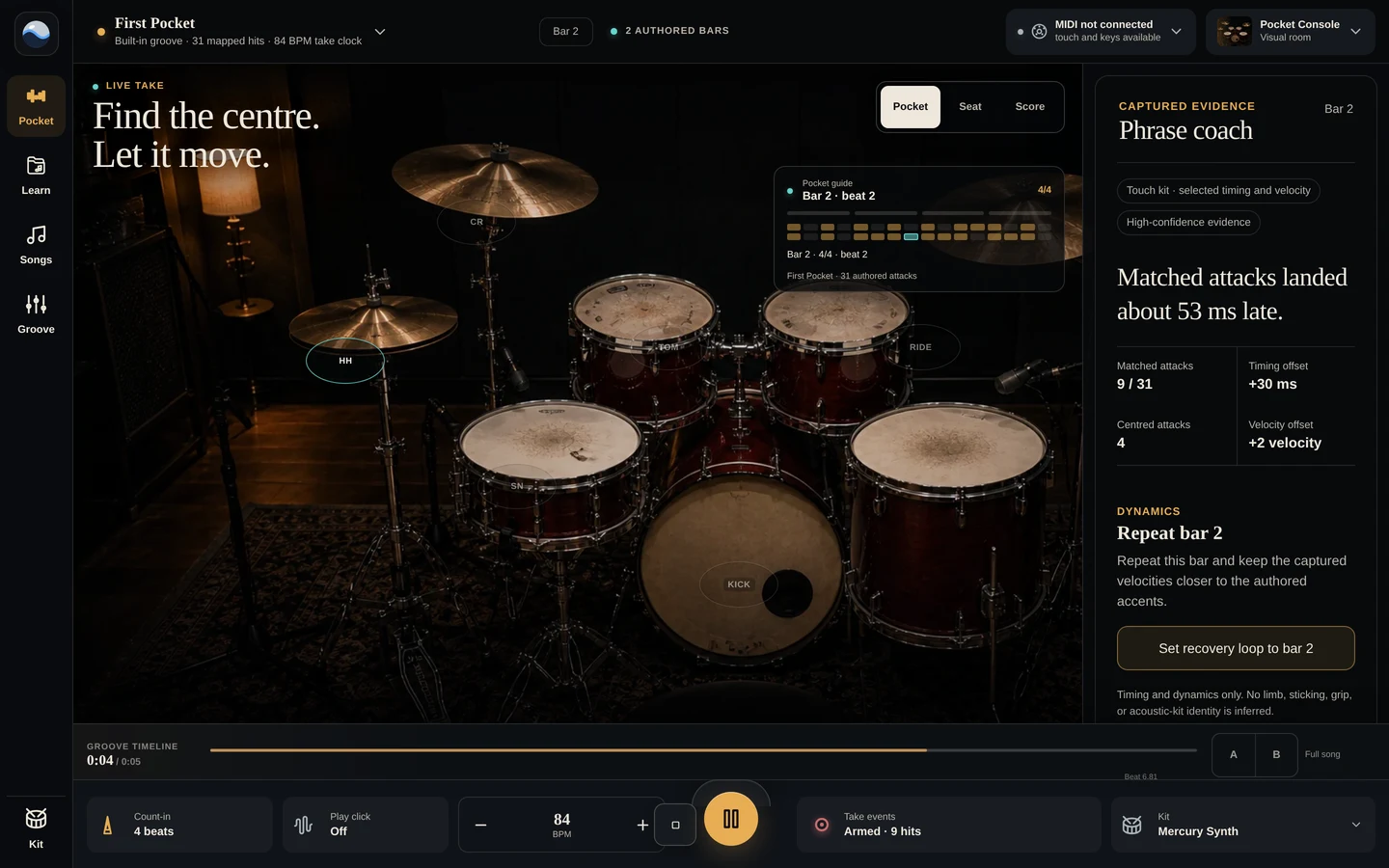Hit the KICK pad
This screenshot has width=1389, height=868.
[x=739, y=584]
